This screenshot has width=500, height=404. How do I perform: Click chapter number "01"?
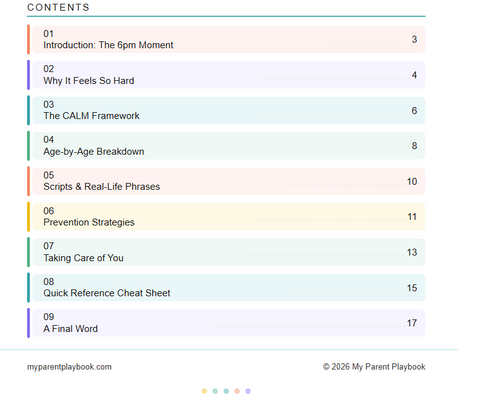point(48,34)
